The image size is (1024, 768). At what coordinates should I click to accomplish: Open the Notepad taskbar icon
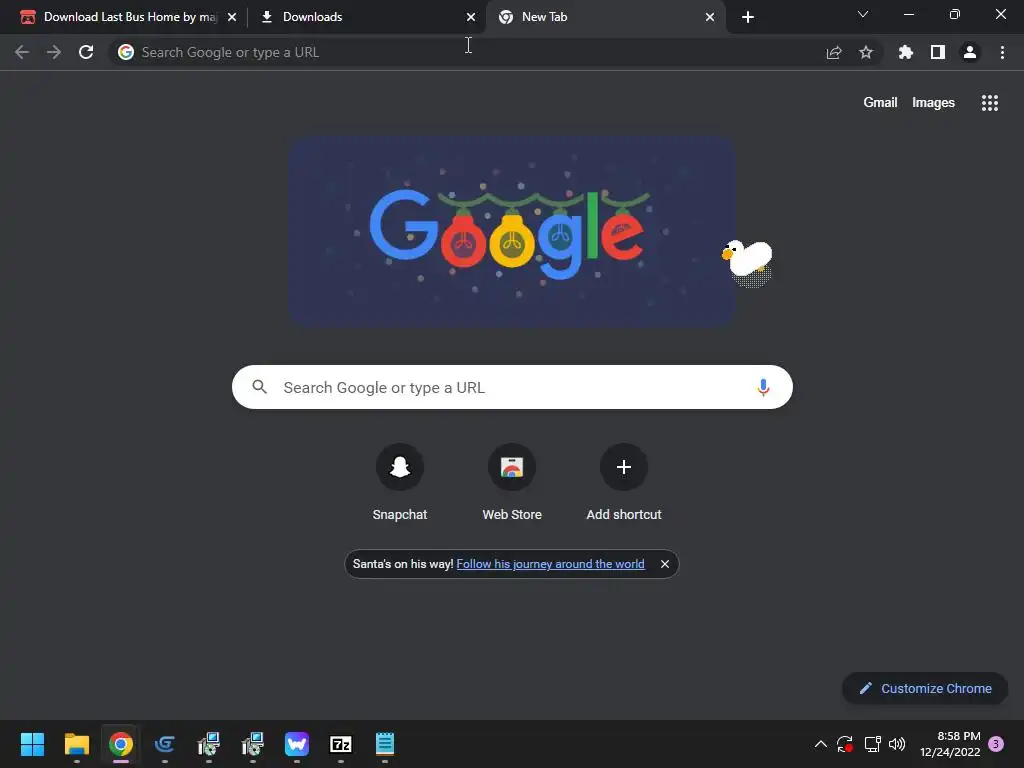pos(385,744)
